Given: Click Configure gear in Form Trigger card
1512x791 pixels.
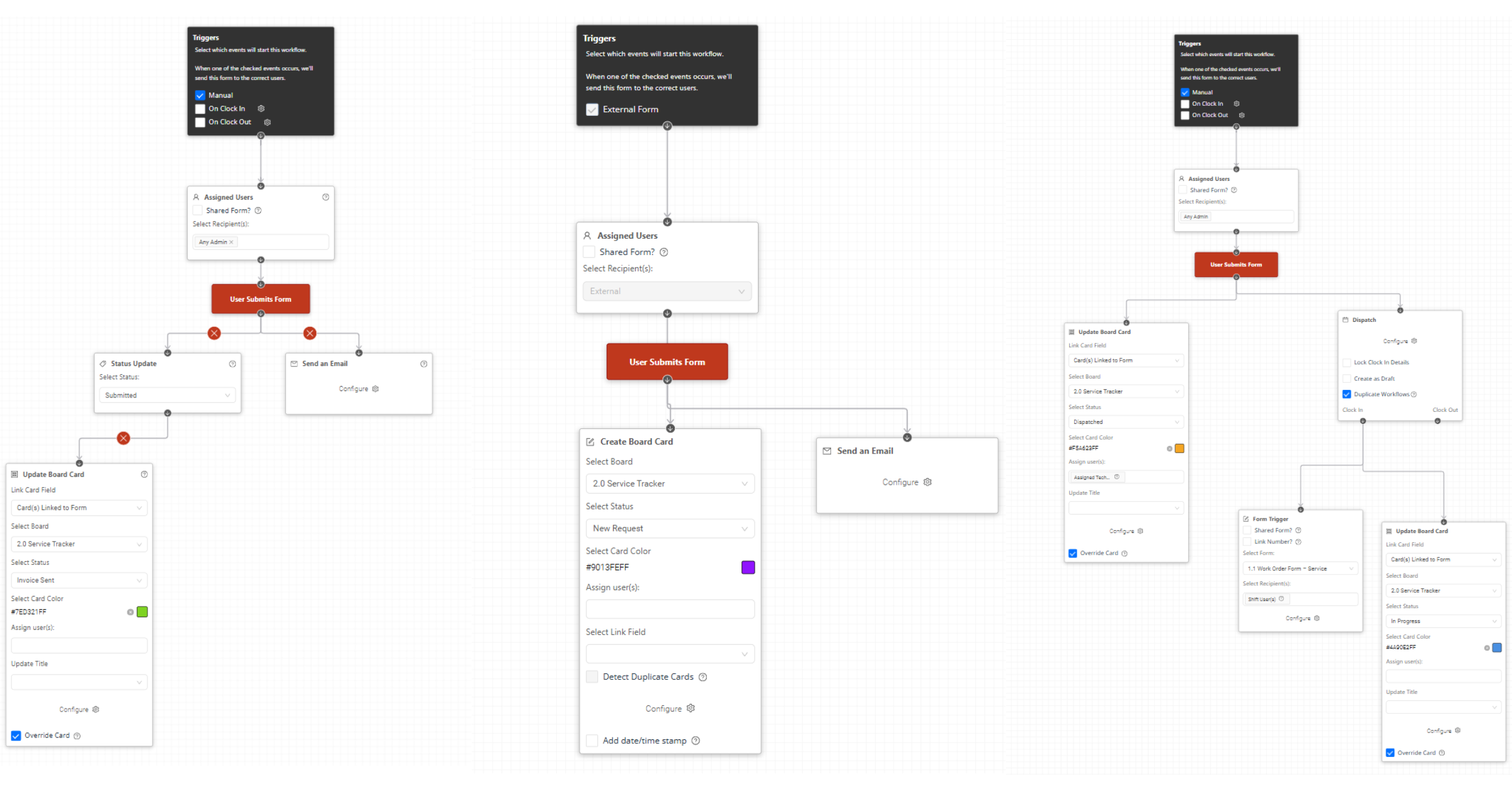Looking at the screenshot, I should [1317, 618].
